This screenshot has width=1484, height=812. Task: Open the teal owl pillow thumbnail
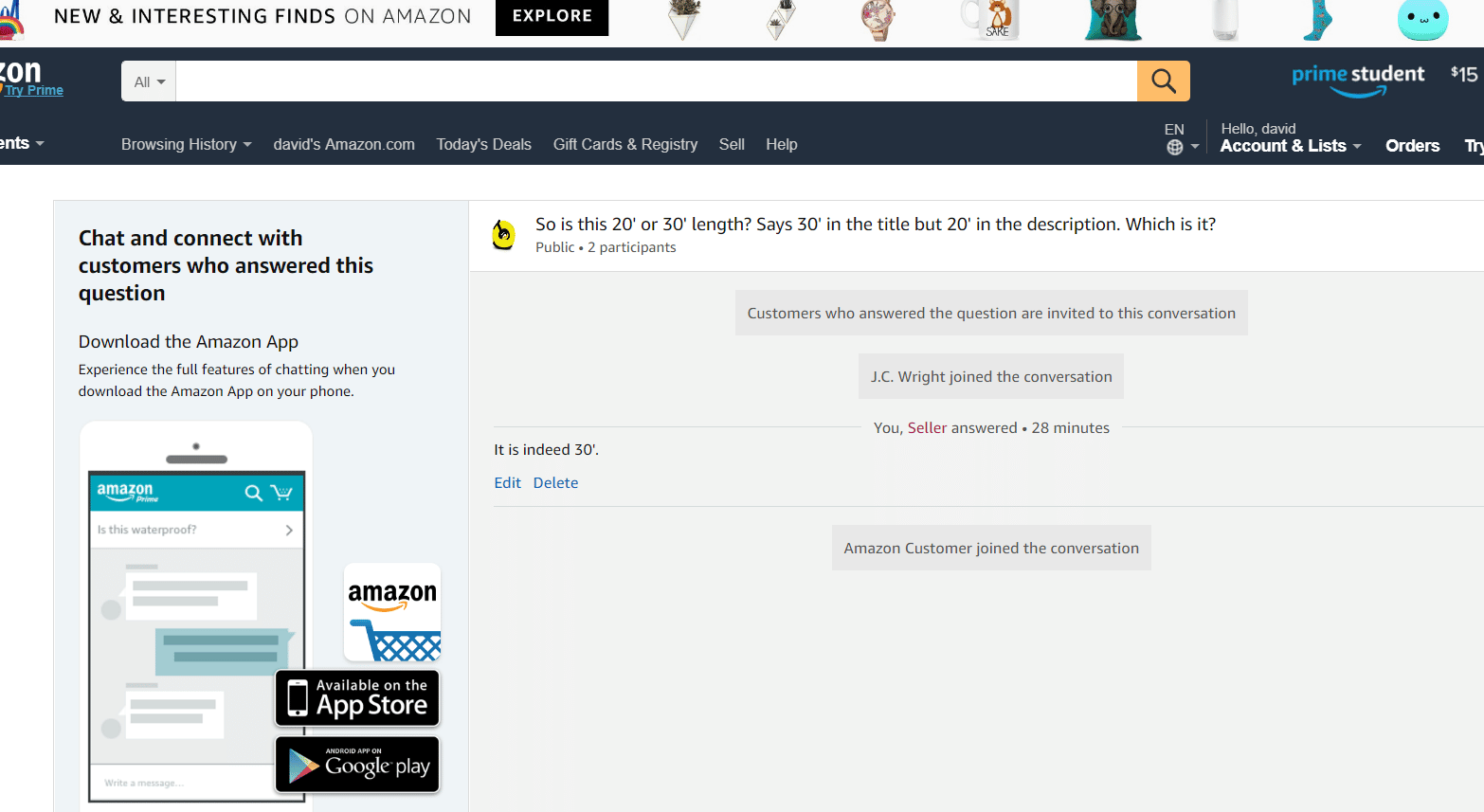click(1113, 20)
